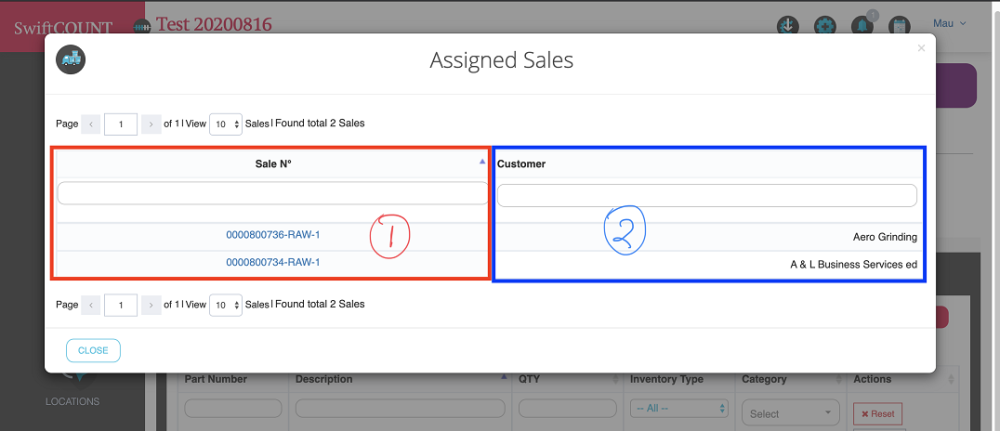The width and height of the screenshot is (1000, 431).
Task: Click the Sale N° filter input field
Action: (272, 193)
